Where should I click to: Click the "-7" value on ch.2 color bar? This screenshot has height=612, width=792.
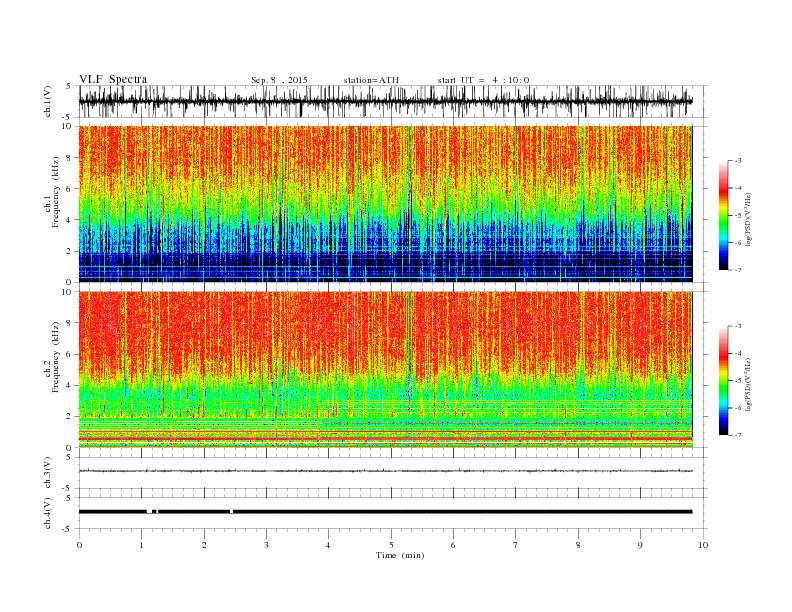point(737,435)
